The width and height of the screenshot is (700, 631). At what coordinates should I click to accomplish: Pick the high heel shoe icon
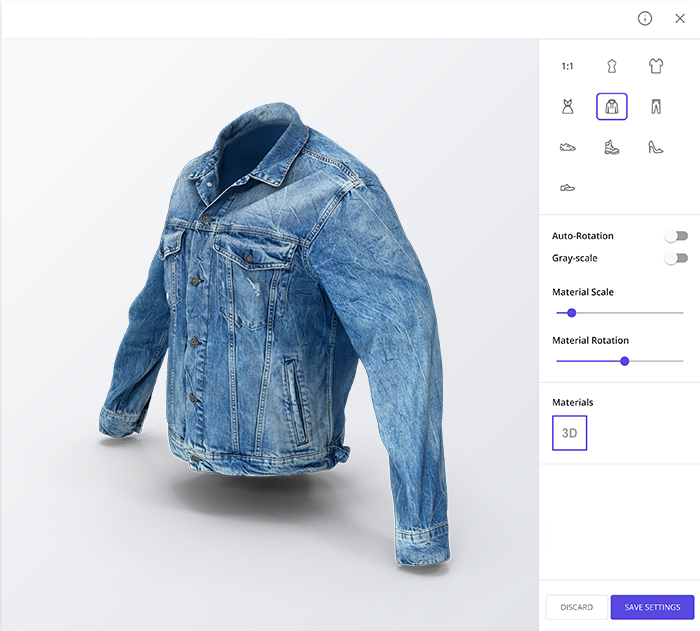click(x=656, y=147)
